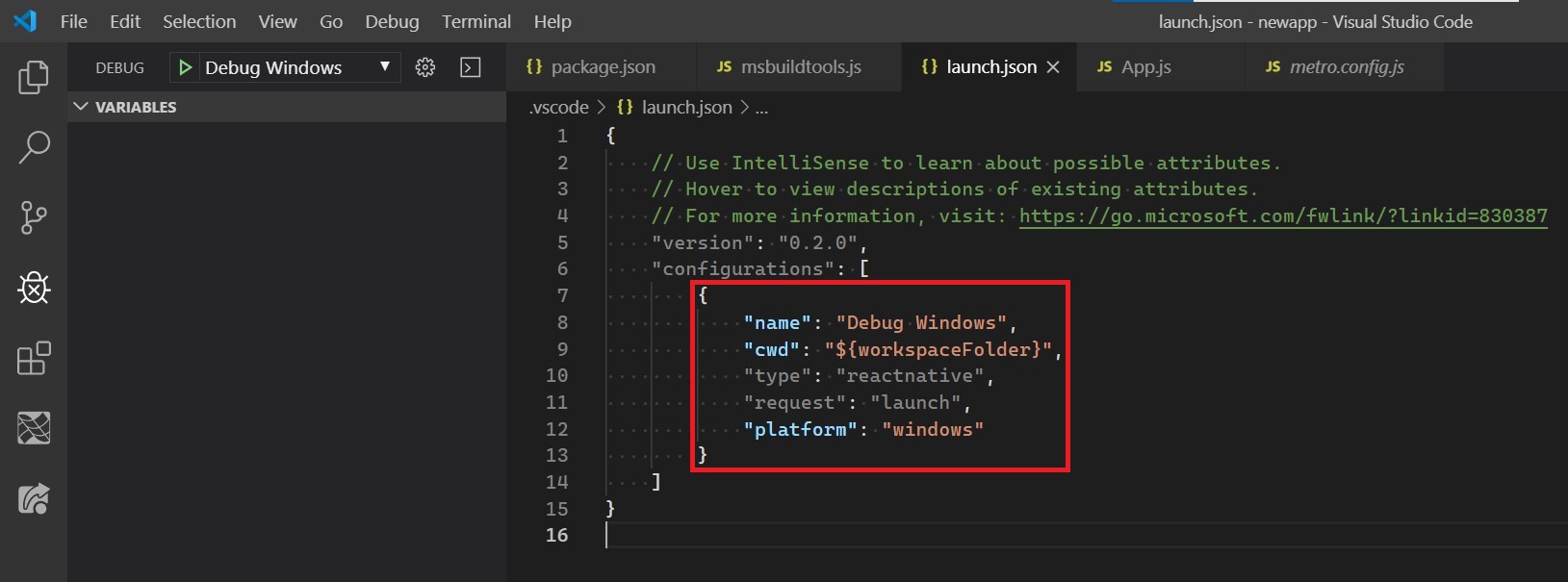Open the React Native tools icon above the last activity bar icon
The image size is (1568, 582).
point(34,428)
